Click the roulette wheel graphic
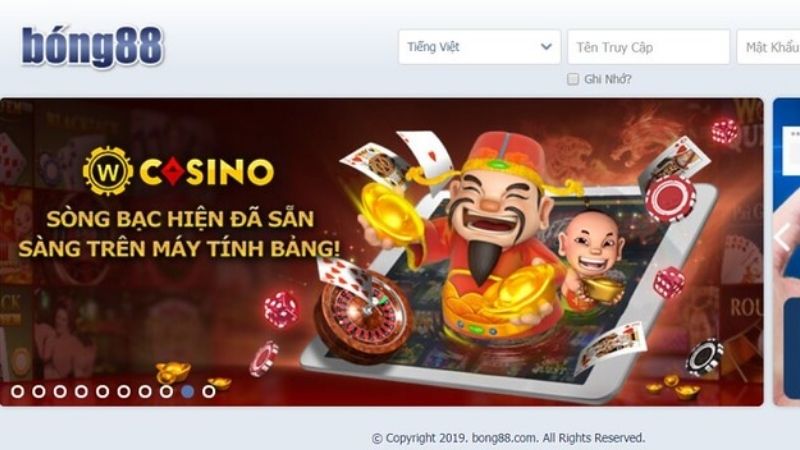 click(x=363, y=317)
